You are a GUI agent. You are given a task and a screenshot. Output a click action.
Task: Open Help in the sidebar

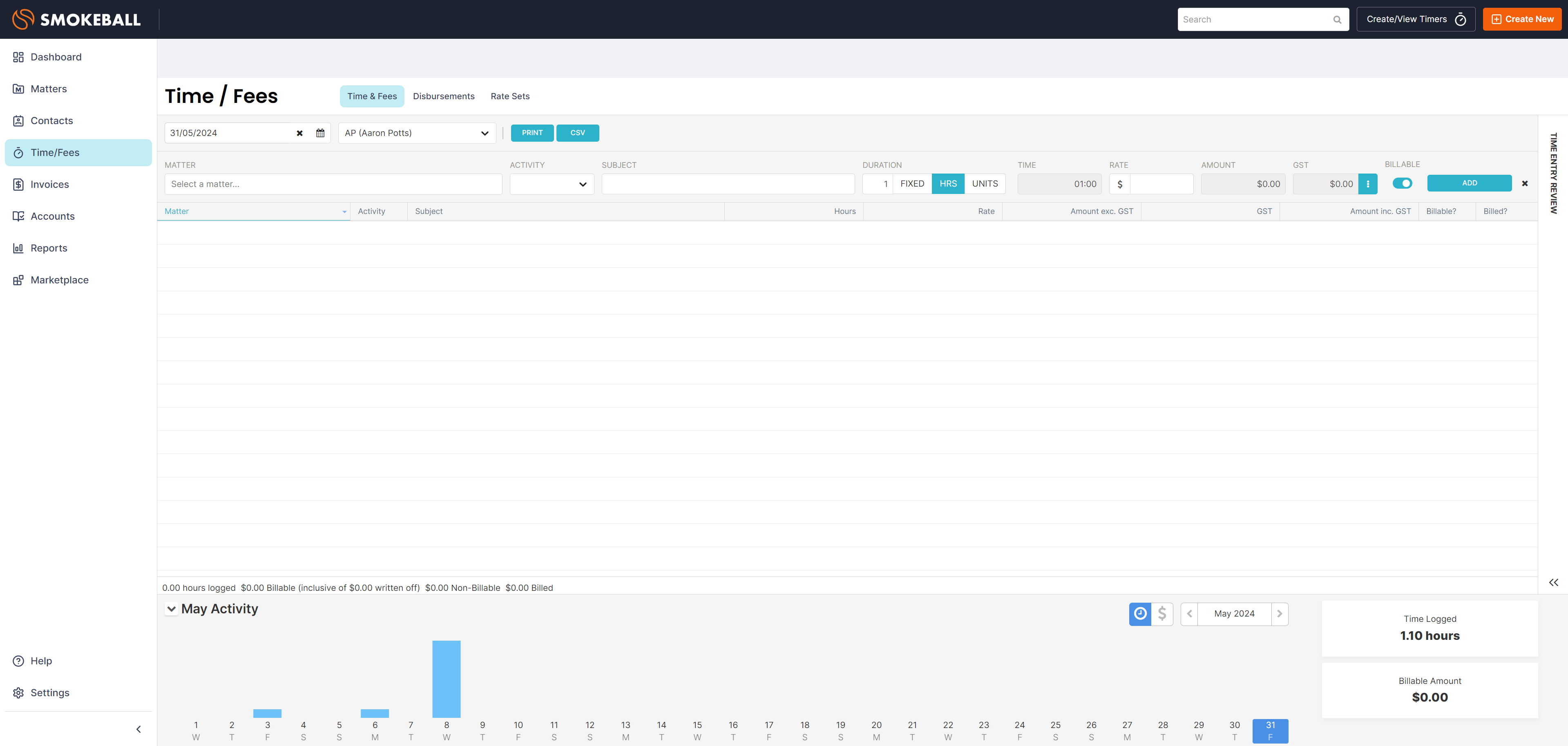pyautogui.click(x=78, y=661)
